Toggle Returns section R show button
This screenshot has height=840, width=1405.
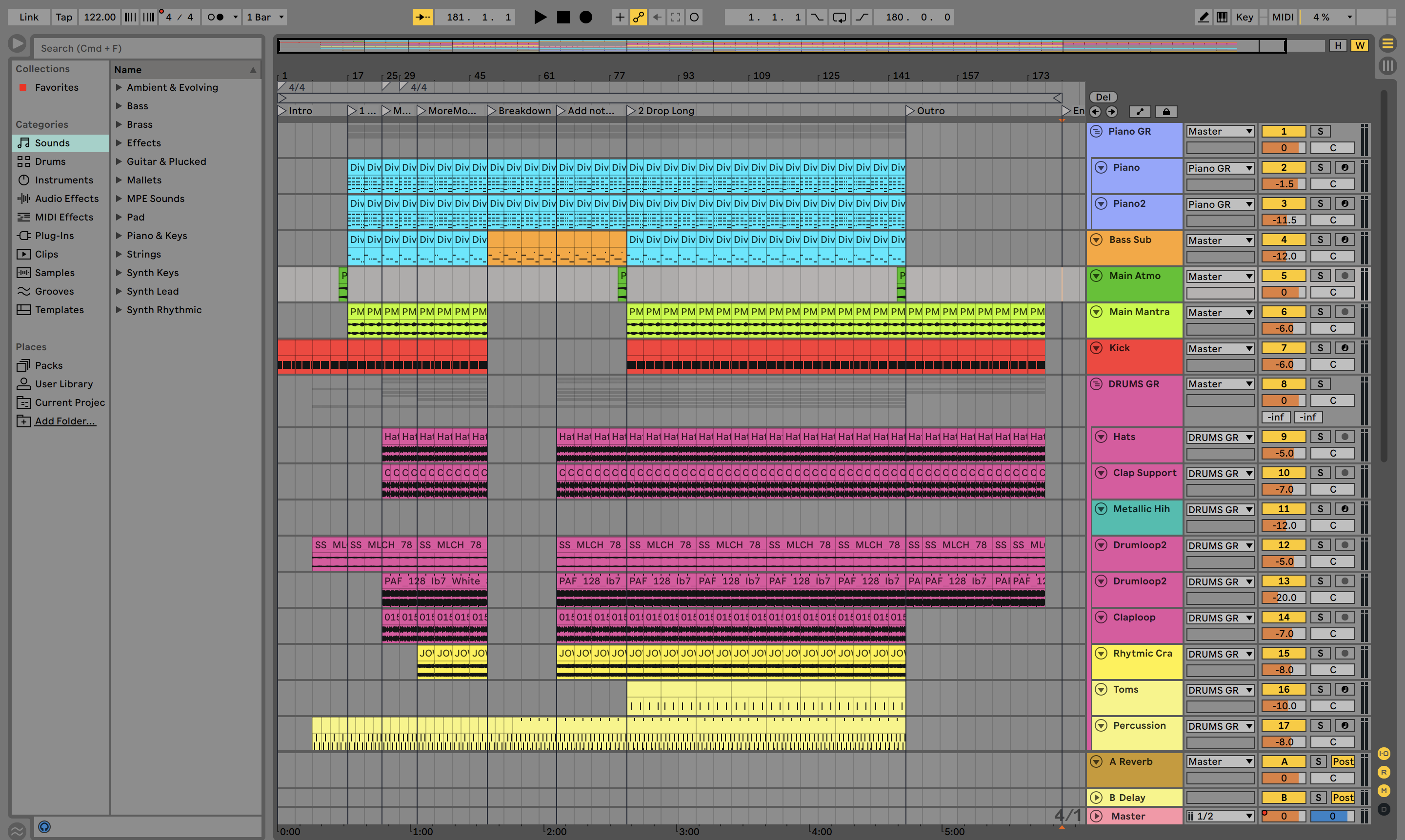pyautogui.click(x=1384, y=772)
